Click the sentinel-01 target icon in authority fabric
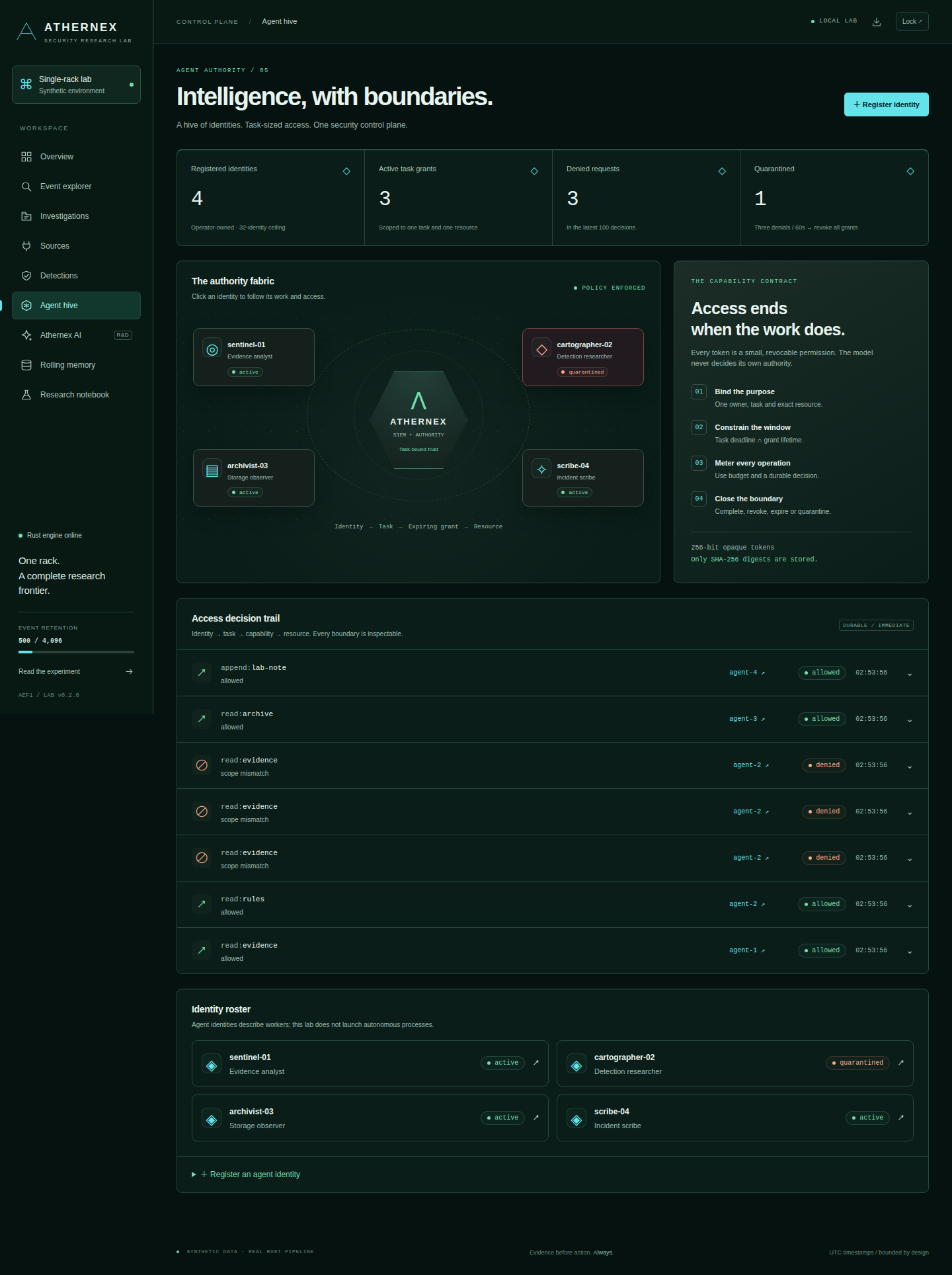This screenshot has height=1275, width=952. pyautogui.click(x=212, y=349)
